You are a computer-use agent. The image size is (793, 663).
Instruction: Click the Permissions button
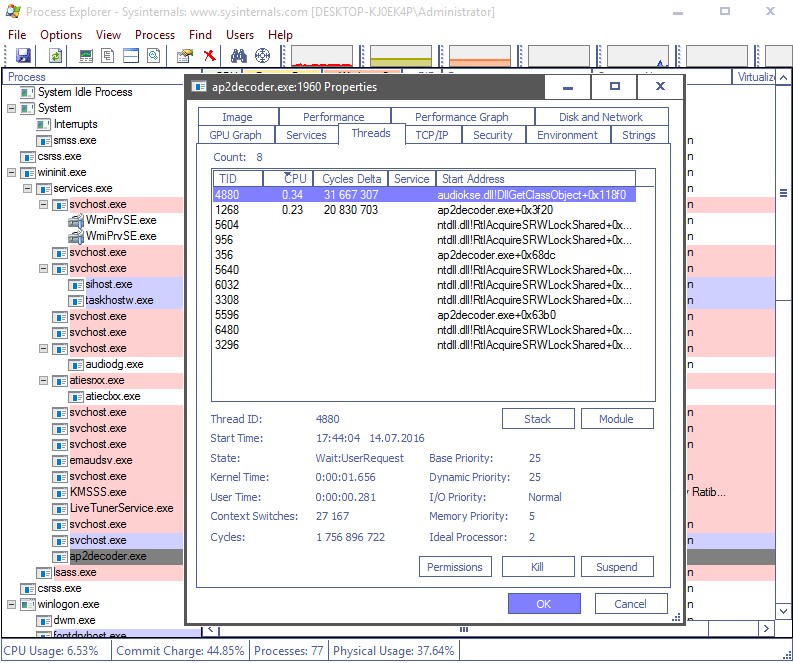coord(455,567)
